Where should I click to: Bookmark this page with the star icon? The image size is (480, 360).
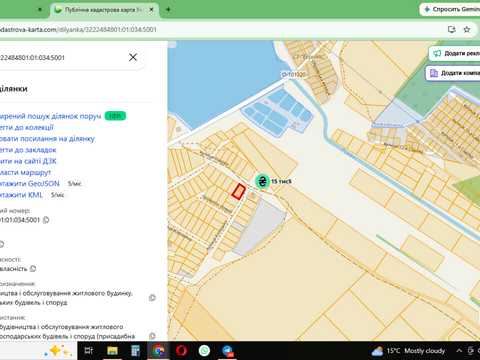point(467,29)
